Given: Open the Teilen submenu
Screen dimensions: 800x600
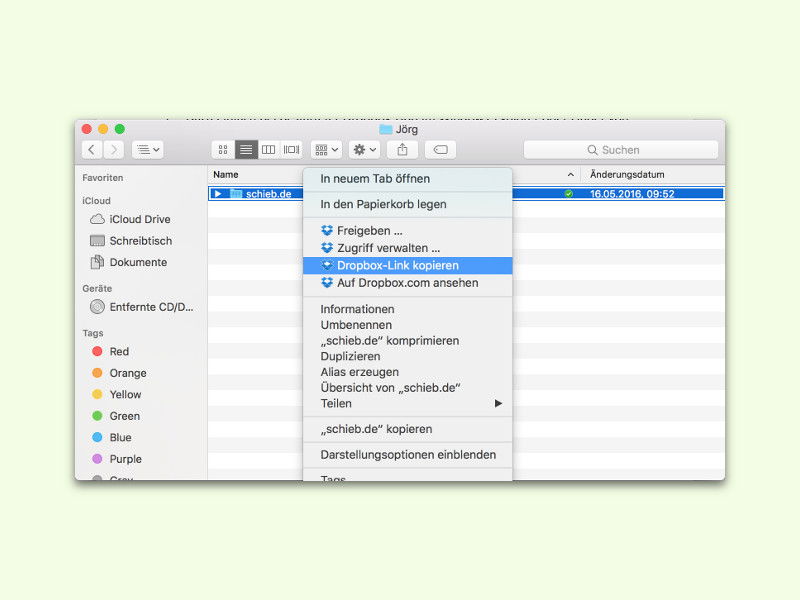Looking at the screenshot, I should [408, 404].
